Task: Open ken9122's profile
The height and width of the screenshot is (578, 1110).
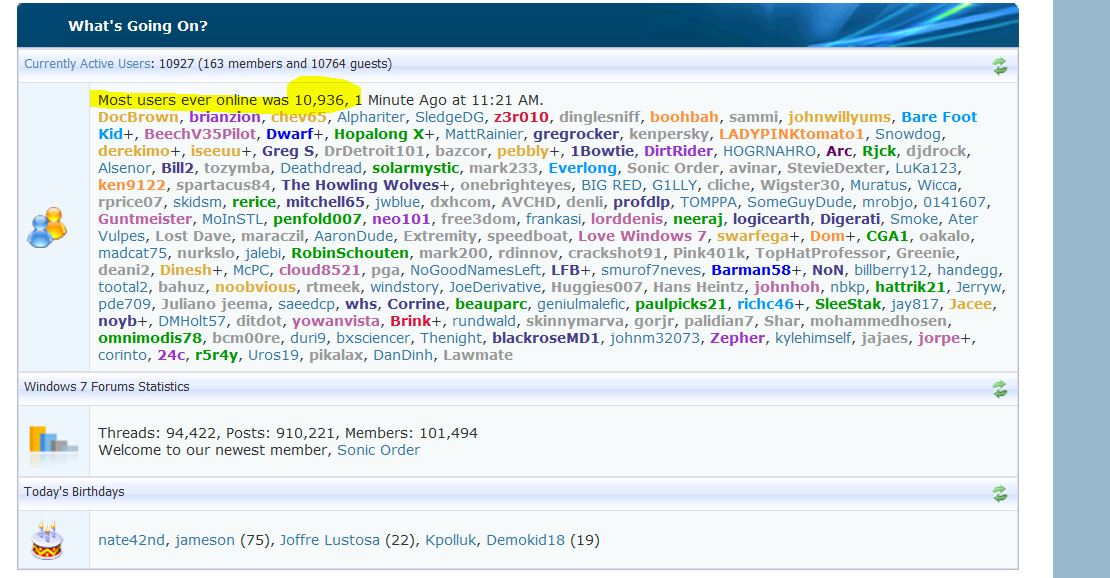Action: [132, 185]
